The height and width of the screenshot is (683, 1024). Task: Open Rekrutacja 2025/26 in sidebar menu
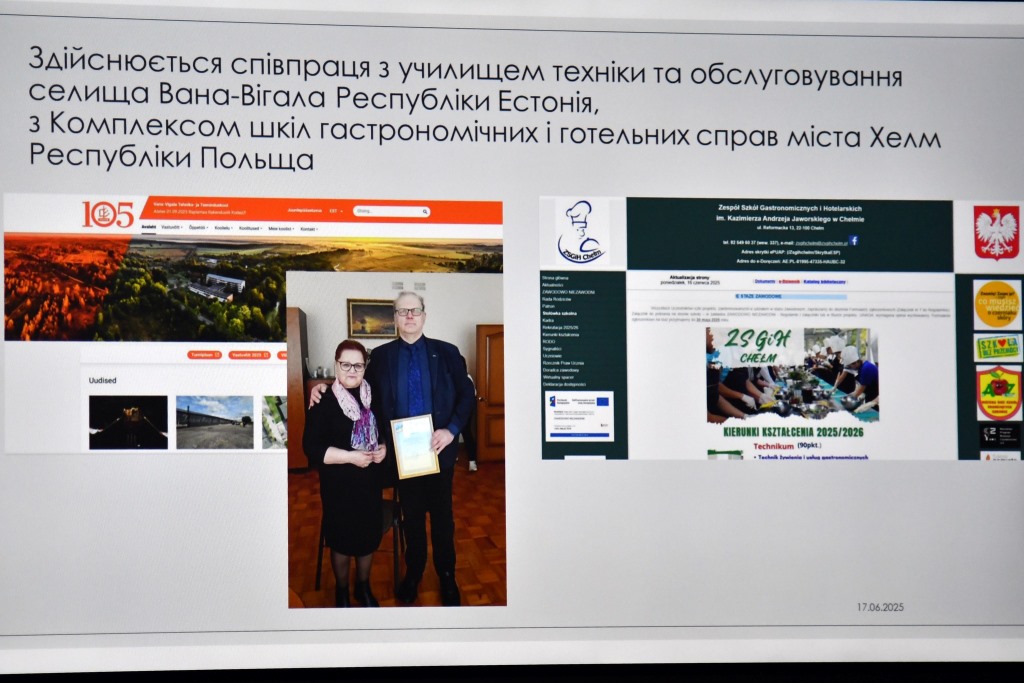561,327
